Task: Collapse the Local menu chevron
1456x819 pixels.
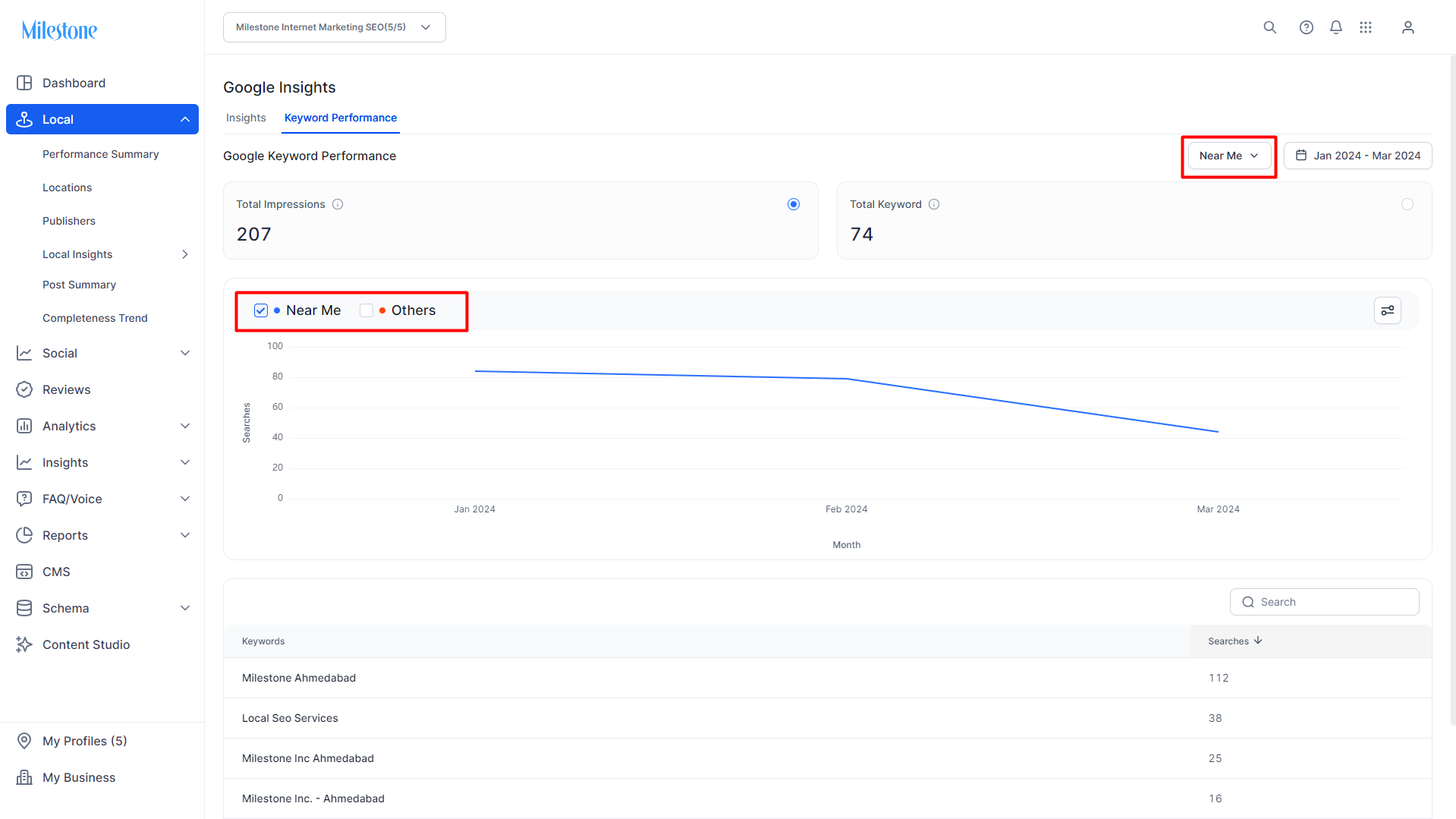Action: tap(185, 119)
